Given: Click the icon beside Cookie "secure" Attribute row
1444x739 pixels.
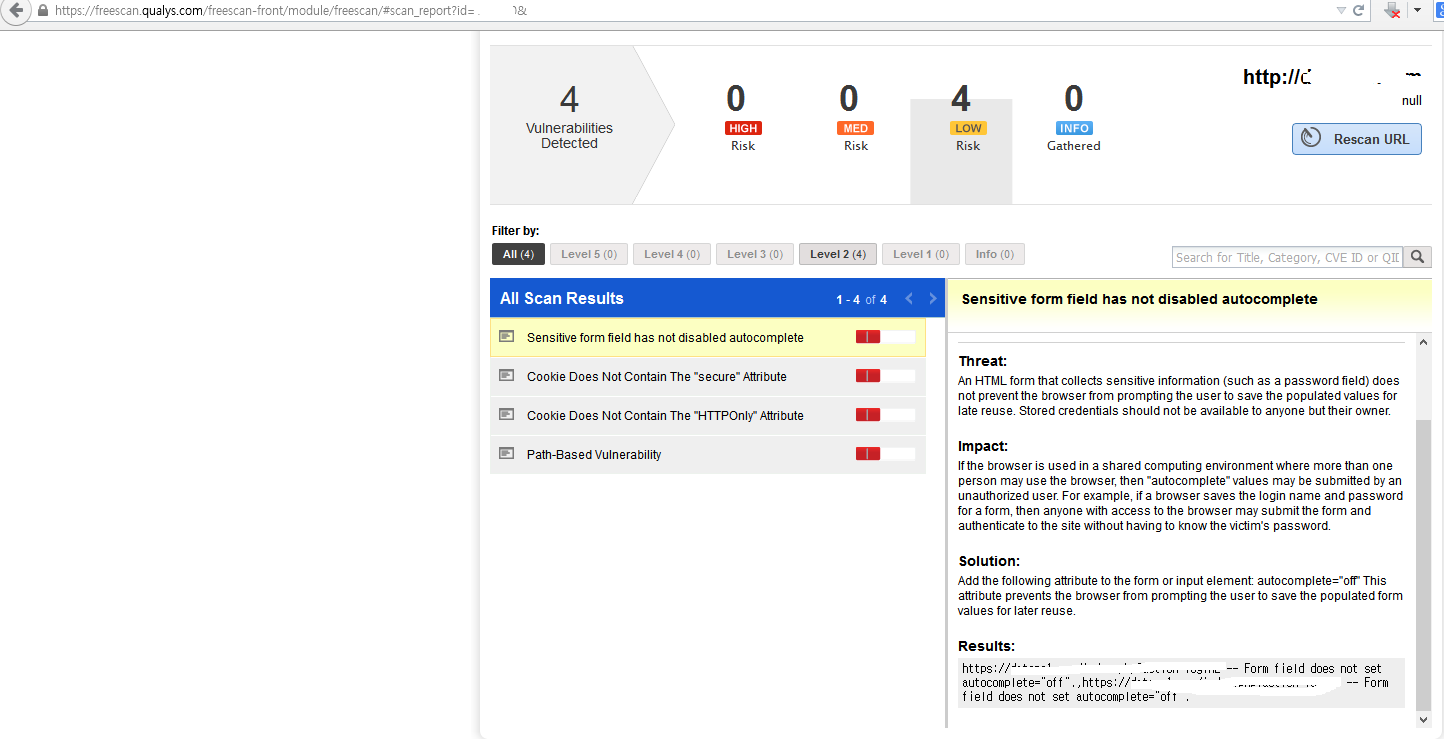Looking at the screenshot, I should pyautogui.click(x=507, y=375).
